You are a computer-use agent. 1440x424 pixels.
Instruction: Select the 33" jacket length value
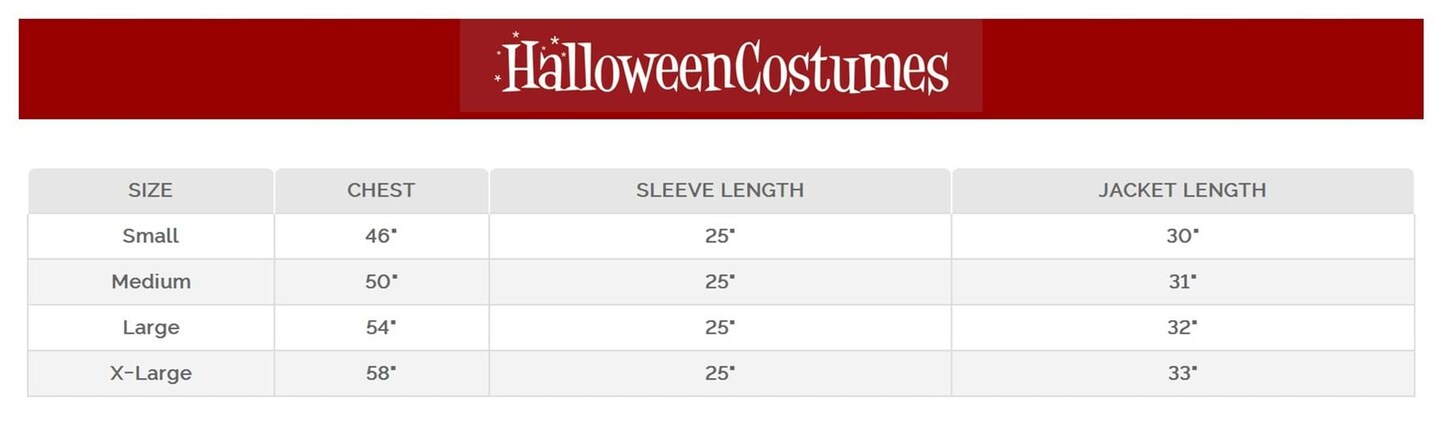coord(1182,374)
